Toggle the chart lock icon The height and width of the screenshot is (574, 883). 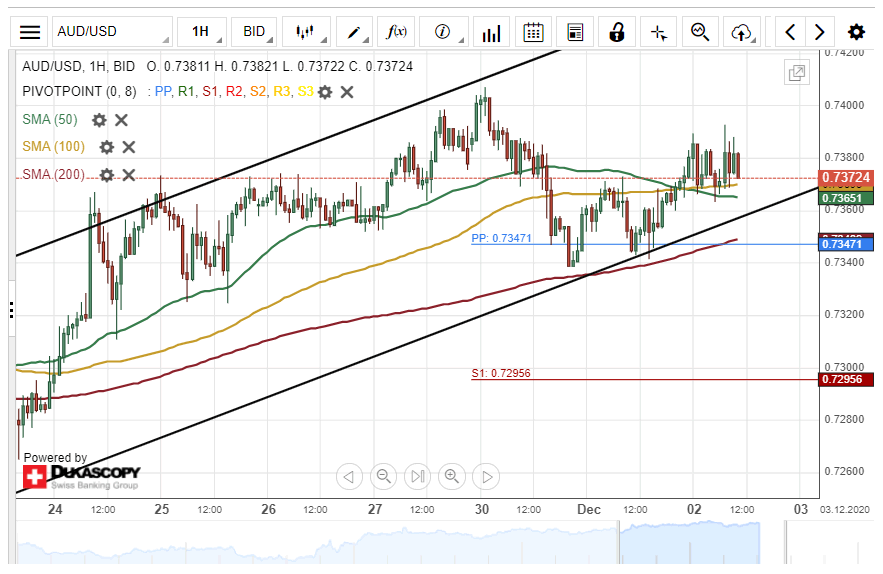coord(617,32)
